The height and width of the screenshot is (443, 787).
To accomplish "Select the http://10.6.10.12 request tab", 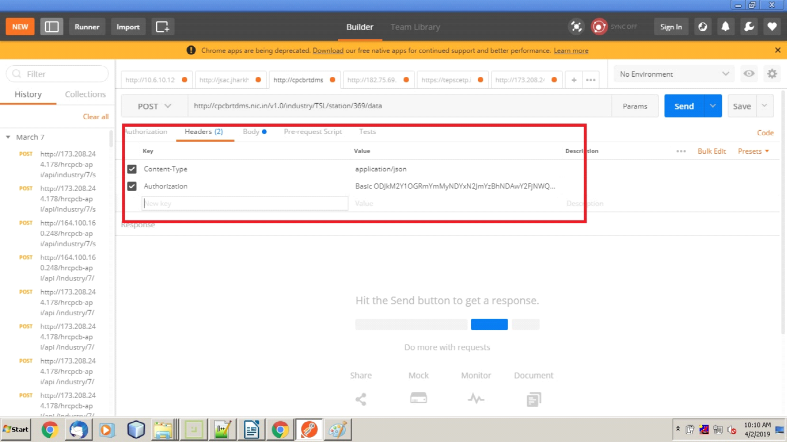I will pyautogui.click(x=156, y=80).
